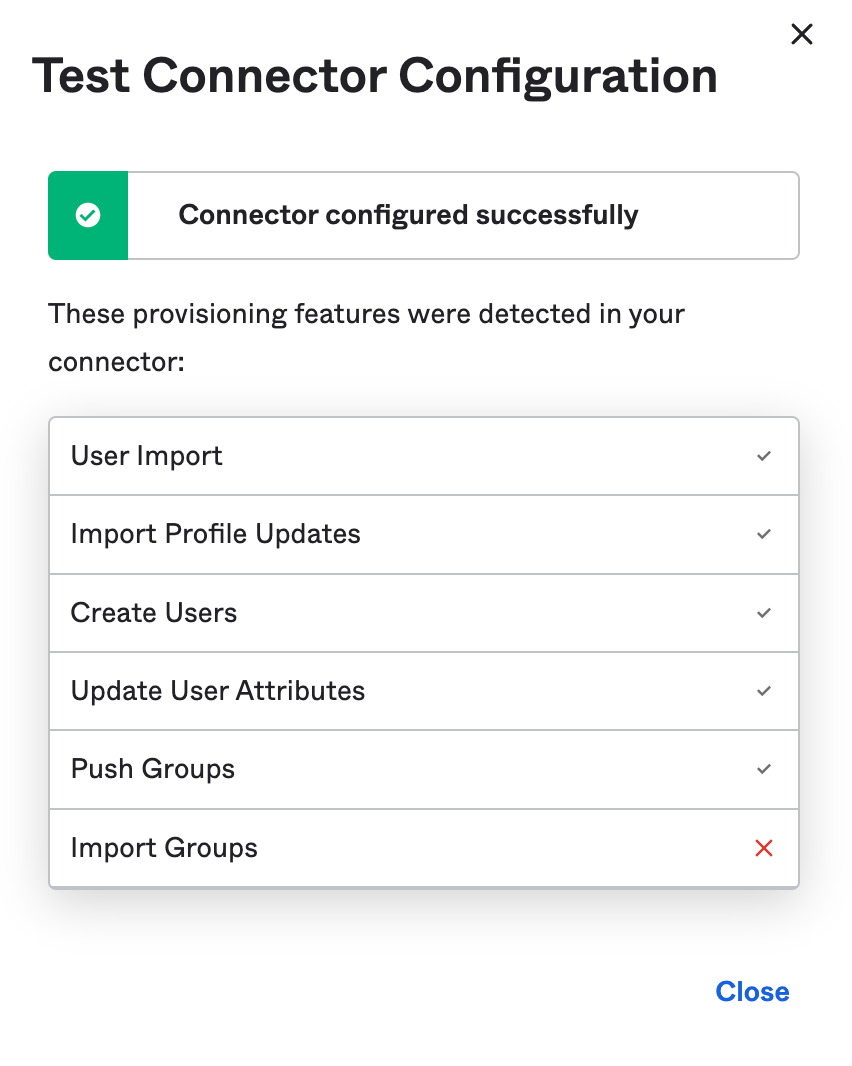Click the checkmark beside Push Groups
This screenshot has width=852, height=1066.
(764, 769)
